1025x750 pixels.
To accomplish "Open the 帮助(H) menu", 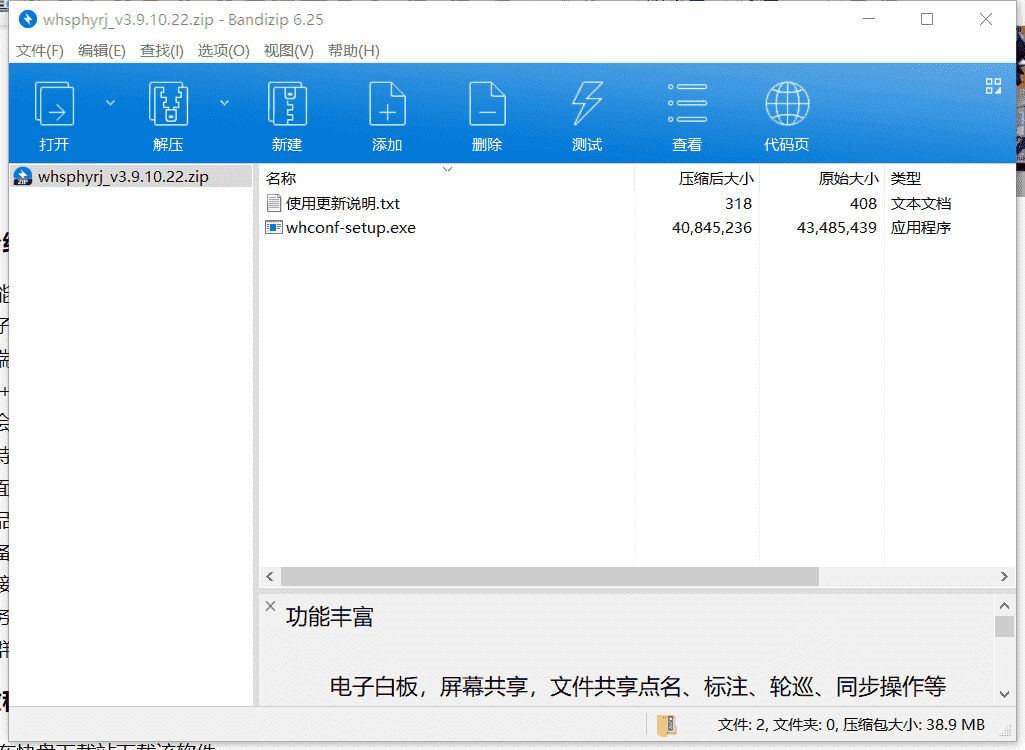I will (354, 51).
